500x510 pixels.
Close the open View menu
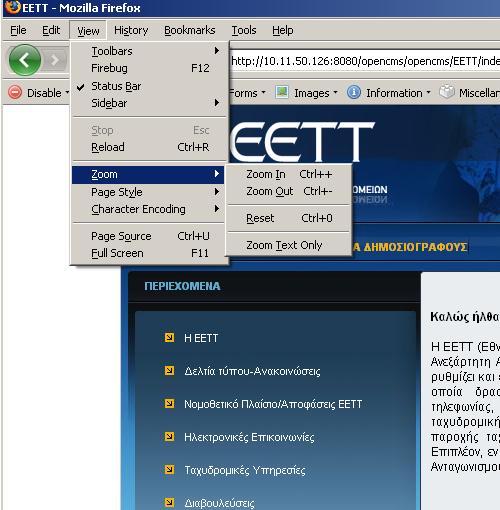88,31
